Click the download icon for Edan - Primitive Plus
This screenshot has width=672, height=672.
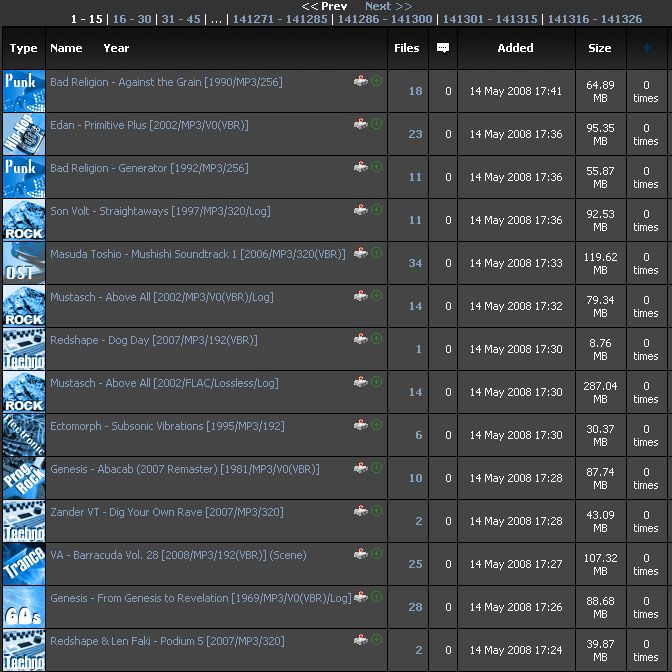[x=360, y=124]
